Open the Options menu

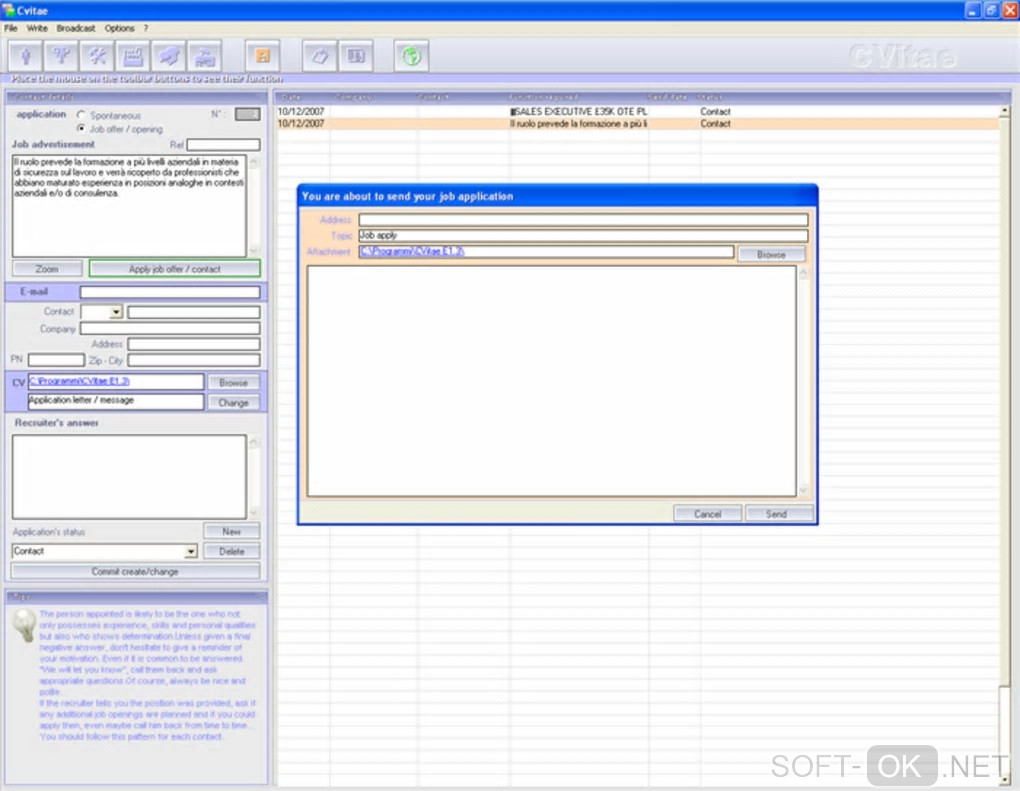pos(119,28)
